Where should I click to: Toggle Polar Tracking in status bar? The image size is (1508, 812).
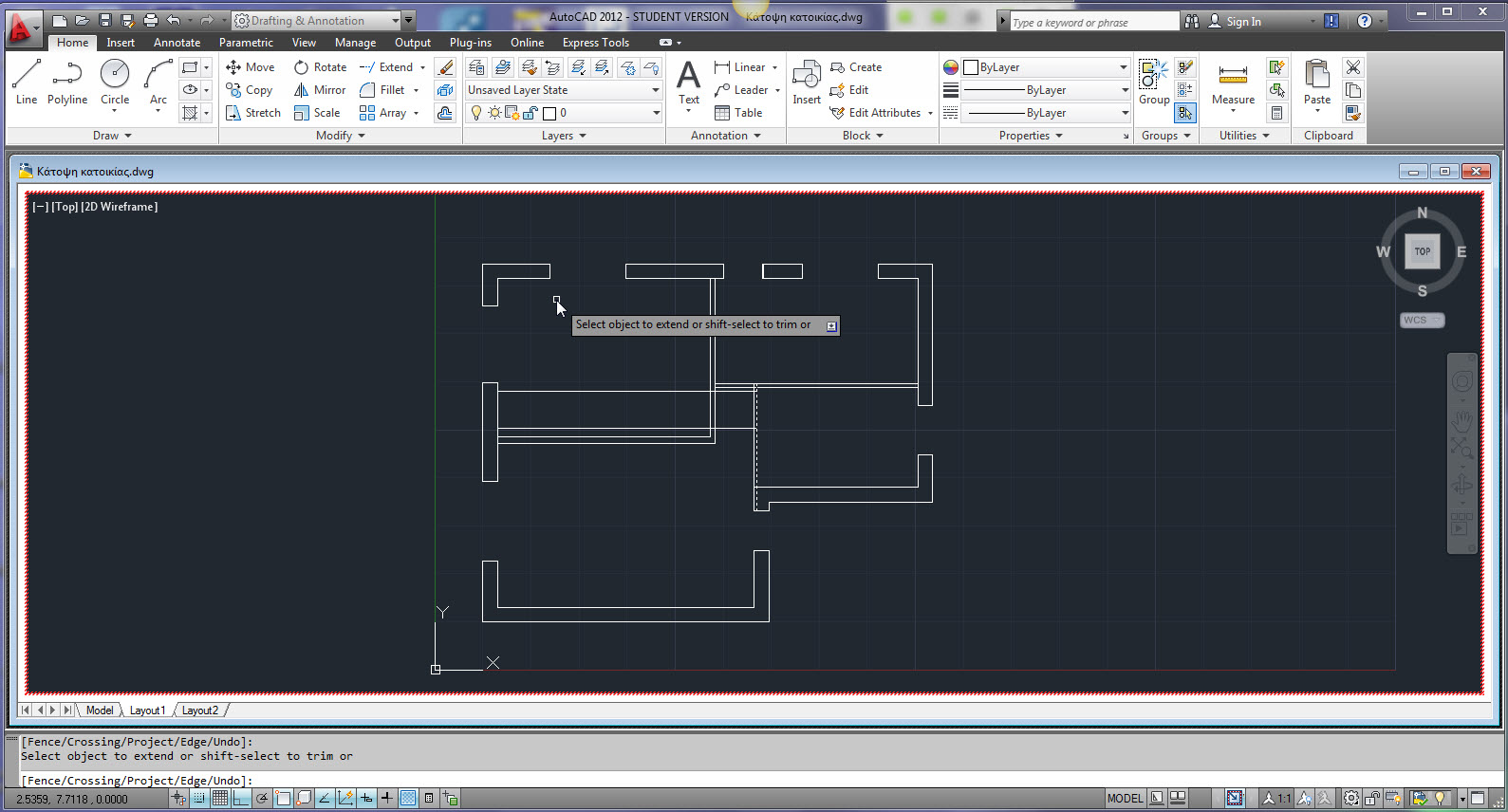coord(262,799)
